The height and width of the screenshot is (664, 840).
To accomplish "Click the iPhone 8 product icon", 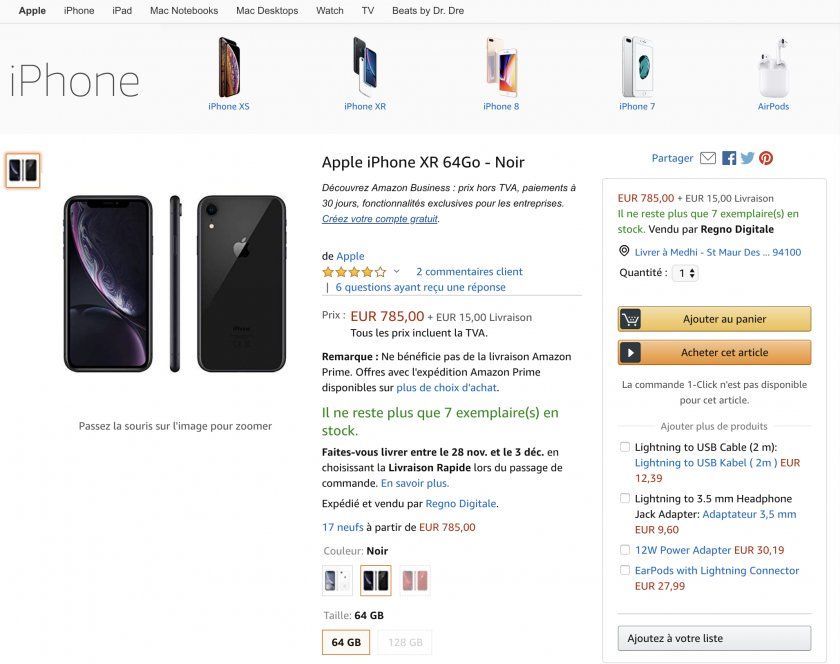I will 501,67.
